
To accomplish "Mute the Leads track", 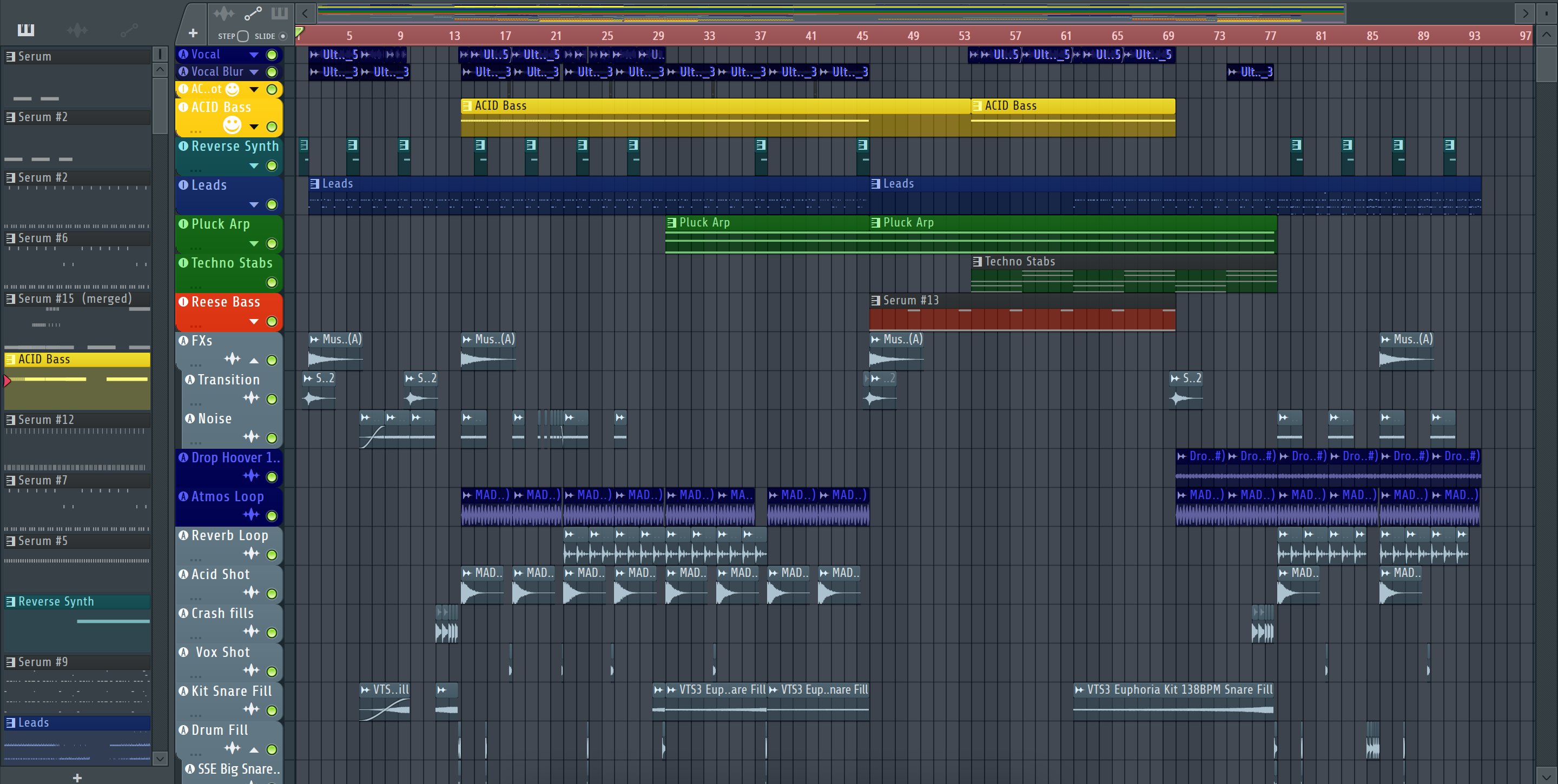I will [272, 205].
